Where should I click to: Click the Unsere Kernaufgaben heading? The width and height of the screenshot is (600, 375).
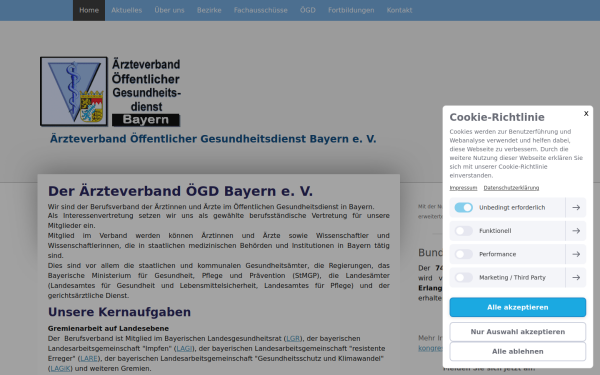pos(119,312)
